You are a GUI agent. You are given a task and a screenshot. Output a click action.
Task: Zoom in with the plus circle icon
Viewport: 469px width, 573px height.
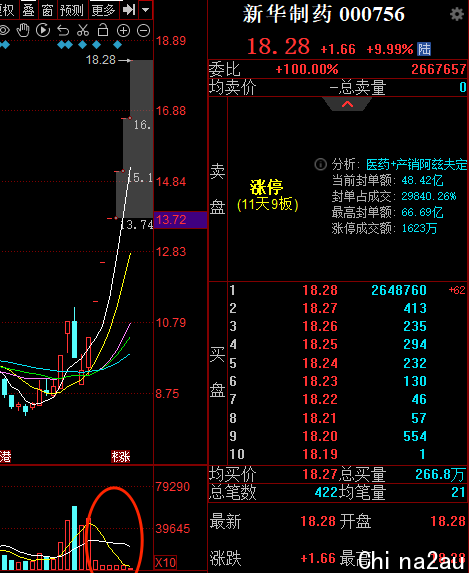123,31
